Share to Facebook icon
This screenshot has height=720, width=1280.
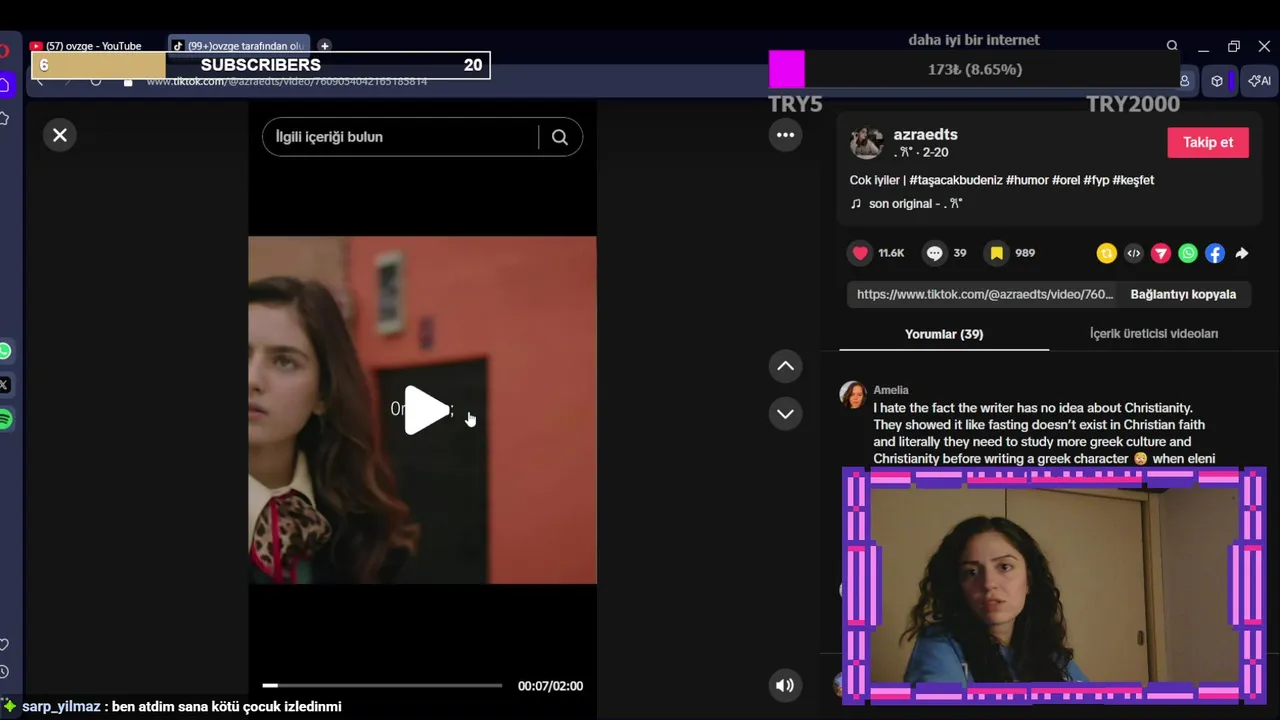(1214, 253)
